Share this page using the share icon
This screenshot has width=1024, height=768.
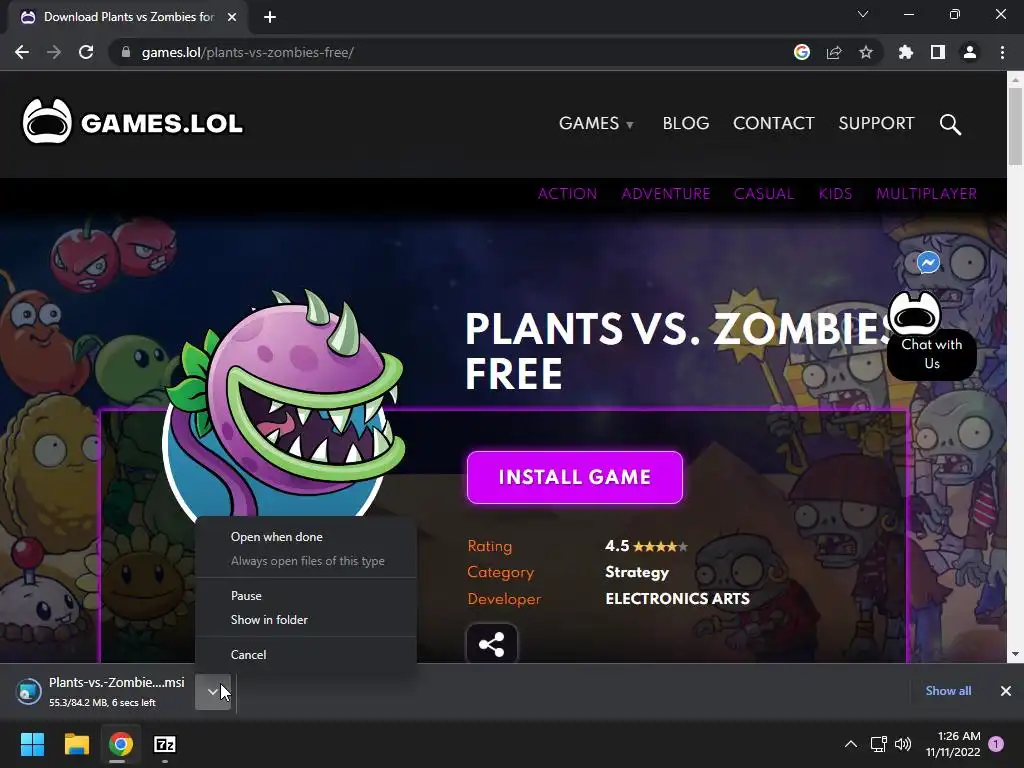coord(834,52)
